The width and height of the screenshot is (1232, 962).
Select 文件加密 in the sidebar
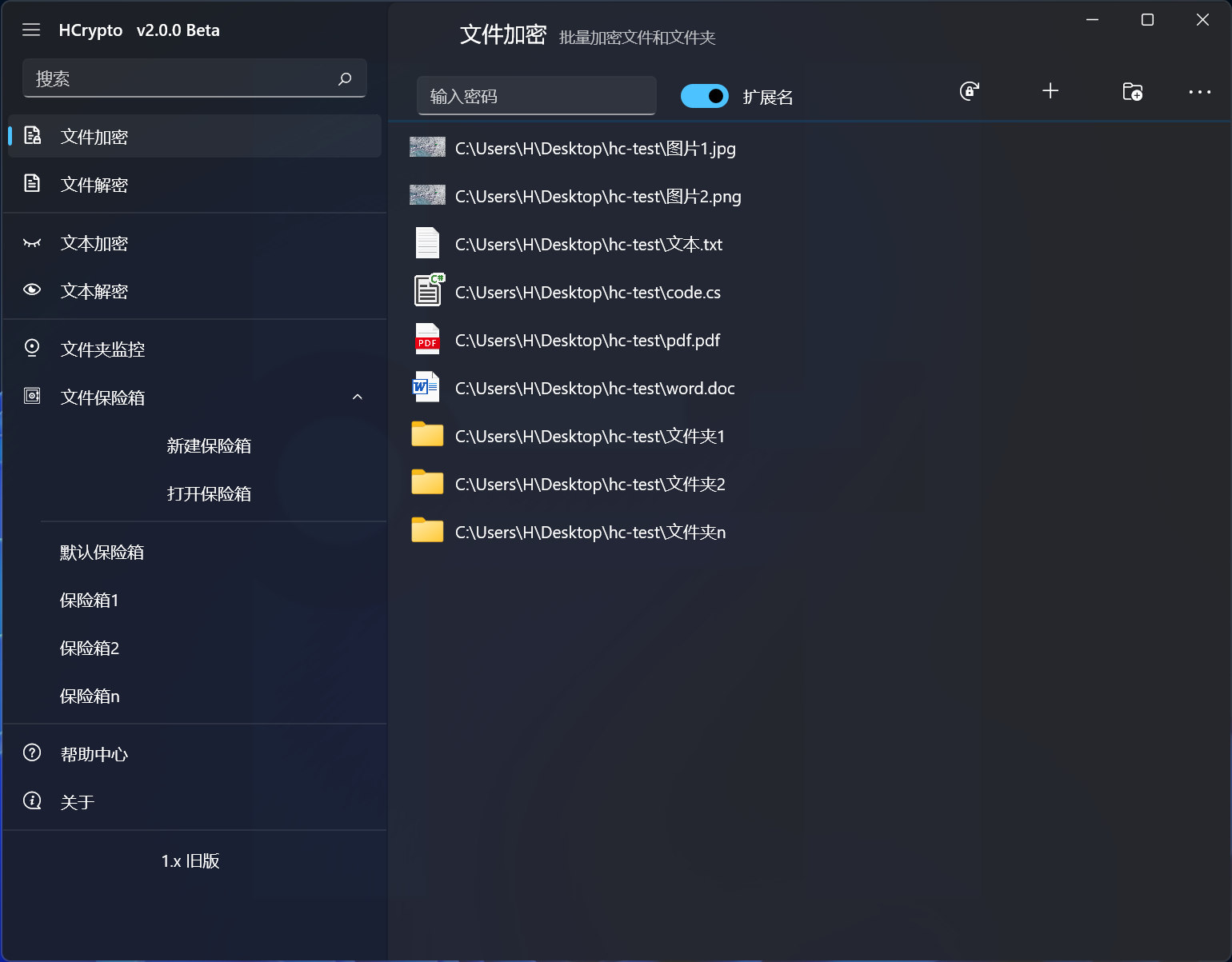tap(194, 136)
